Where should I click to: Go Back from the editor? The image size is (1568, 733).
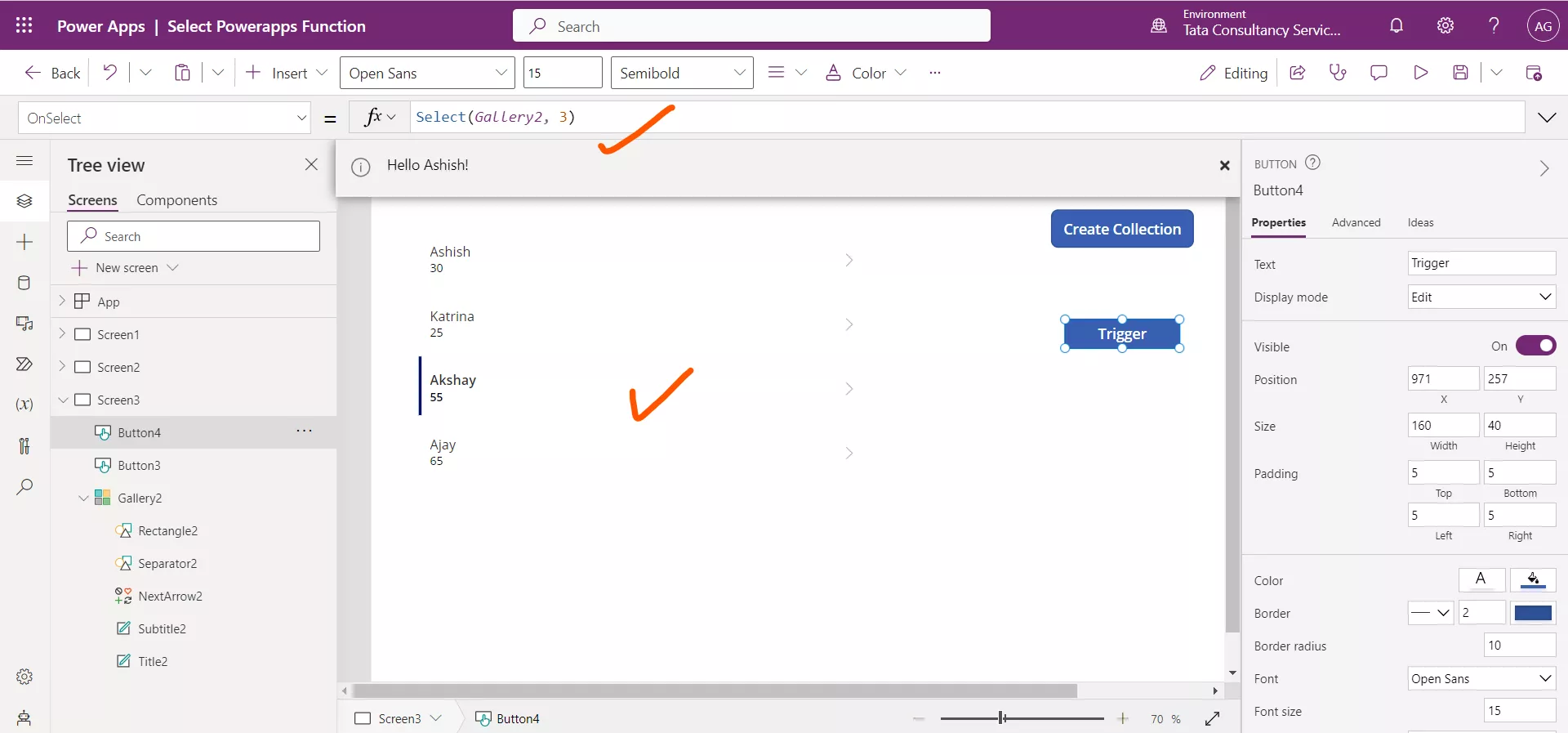coord(52,73)
